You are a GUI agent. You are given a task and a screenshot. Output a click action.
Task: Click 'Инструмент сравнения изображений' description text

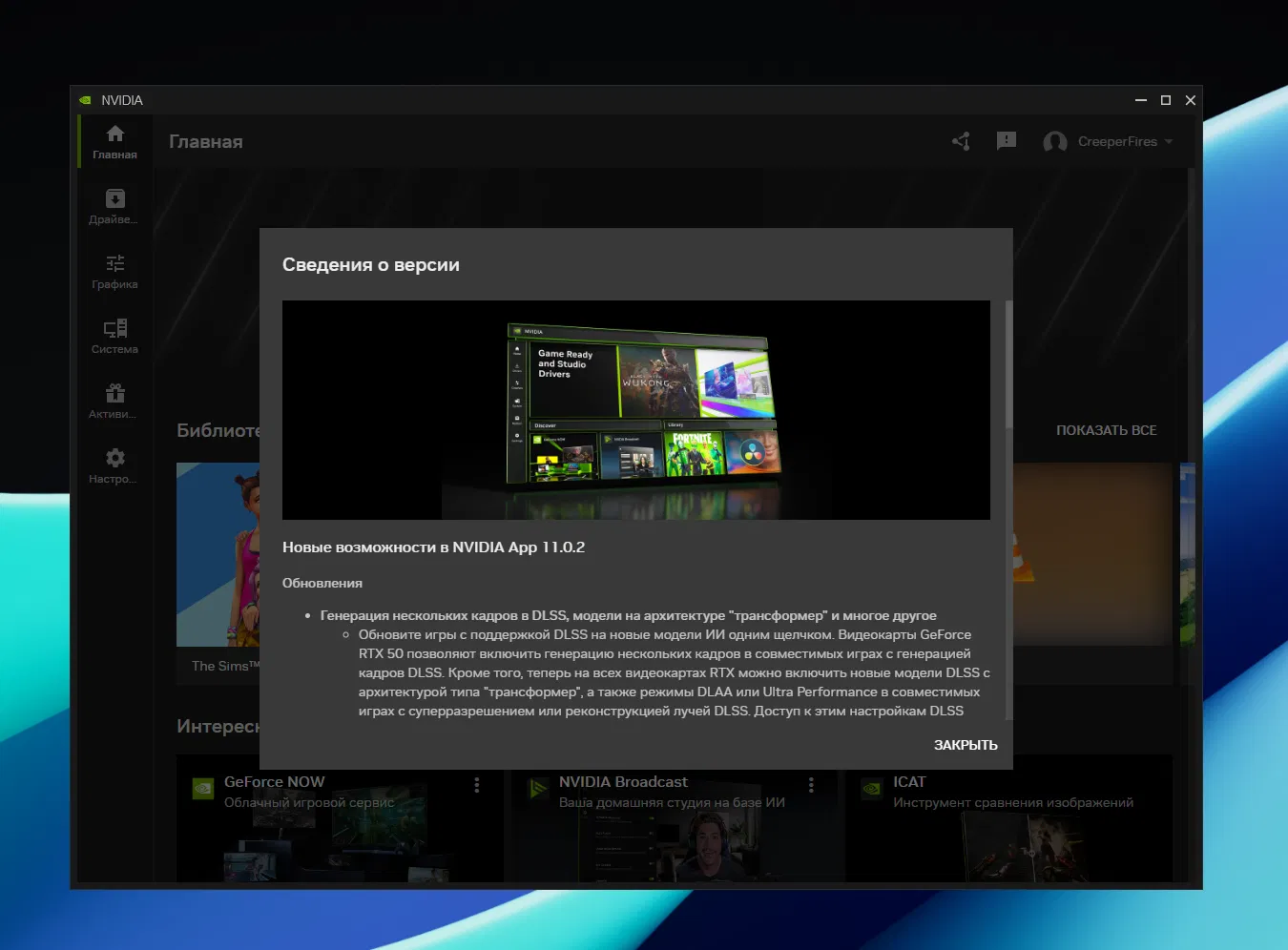coord(1013,802)
